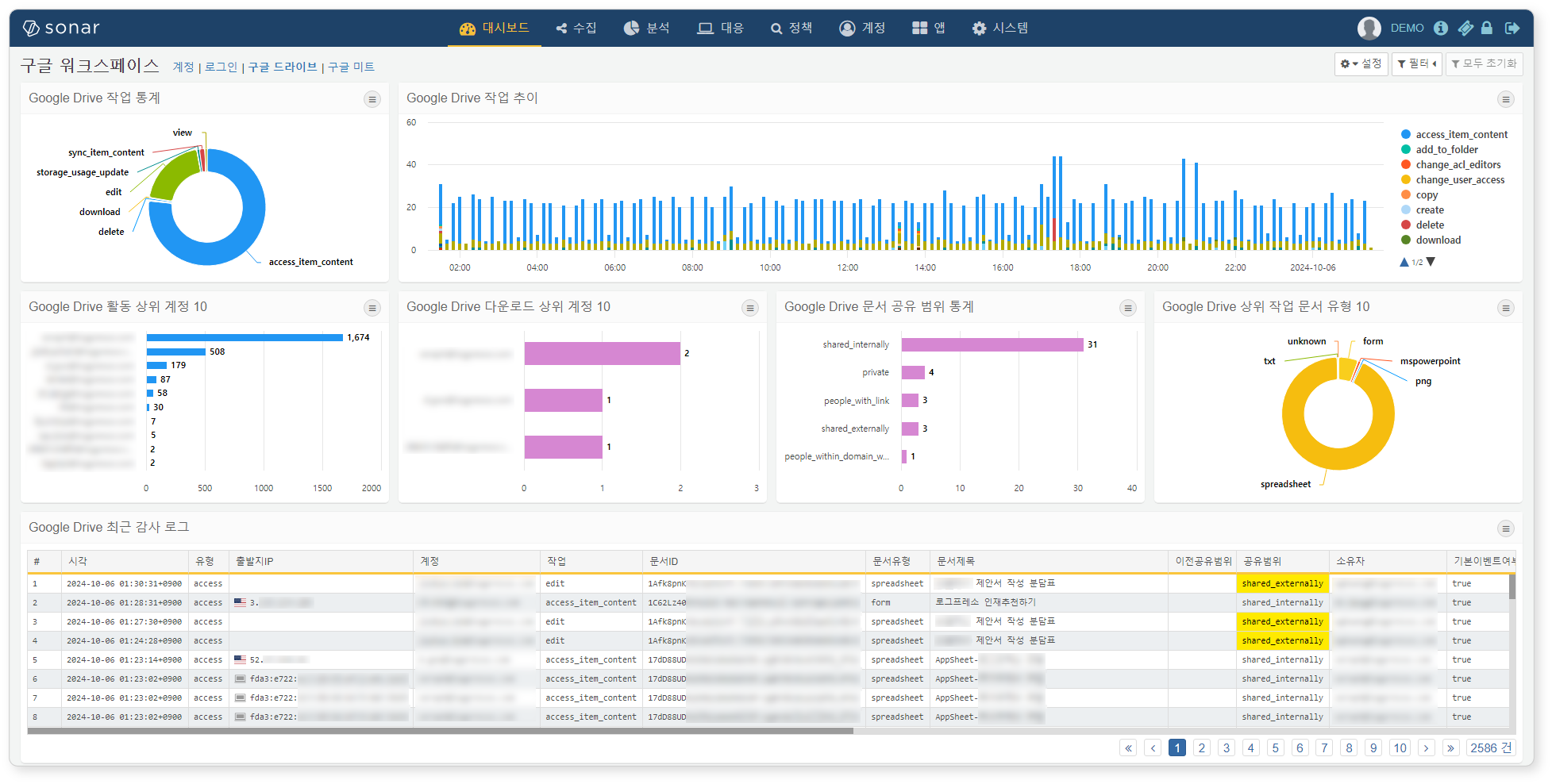
Task: Go to audit log page 10
Action: [1400, 747]
